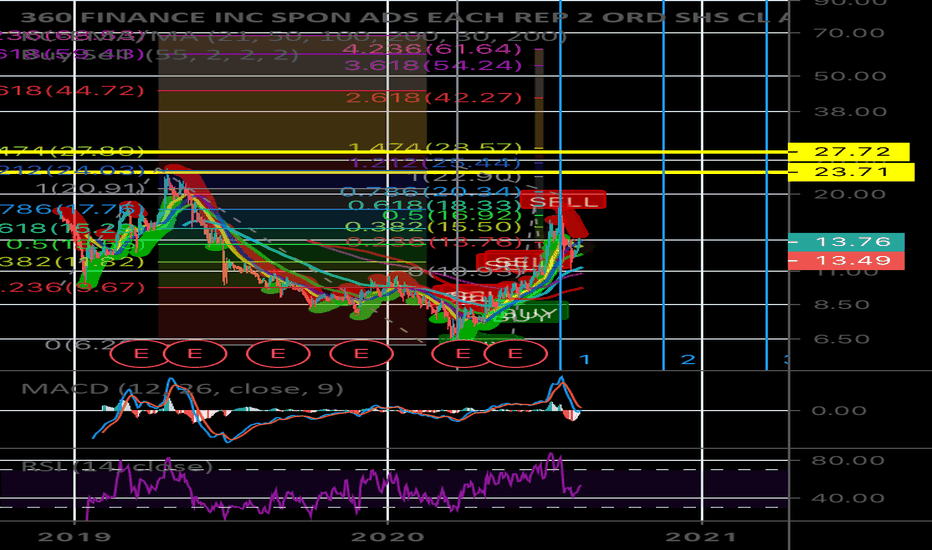Click the Fib level 0.618(18.33)
This screenshot has height=550, width=932.
[x=435, y=205]
